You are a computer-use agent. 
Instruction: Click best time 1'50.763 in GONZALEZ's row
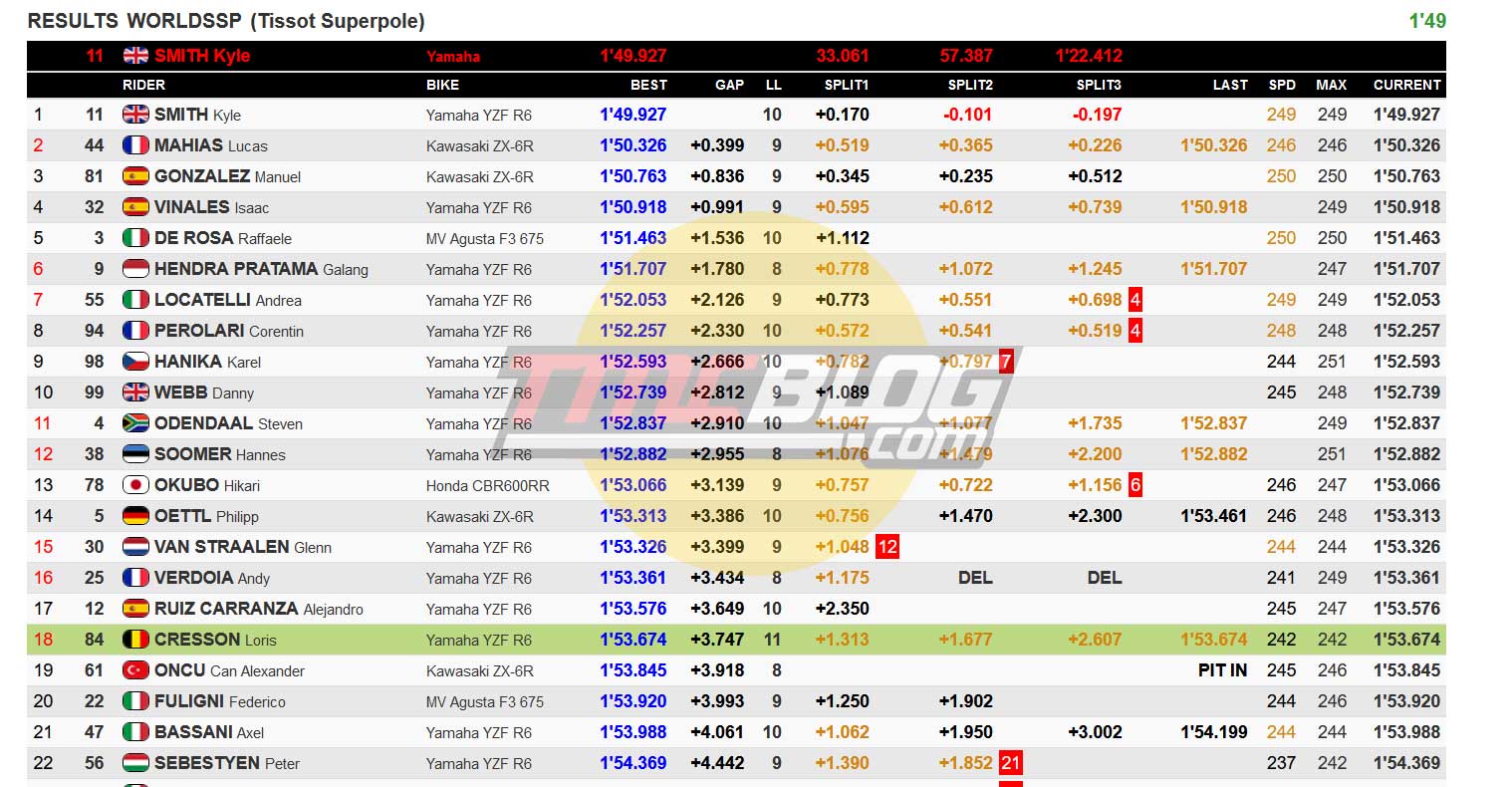point(632,176)
